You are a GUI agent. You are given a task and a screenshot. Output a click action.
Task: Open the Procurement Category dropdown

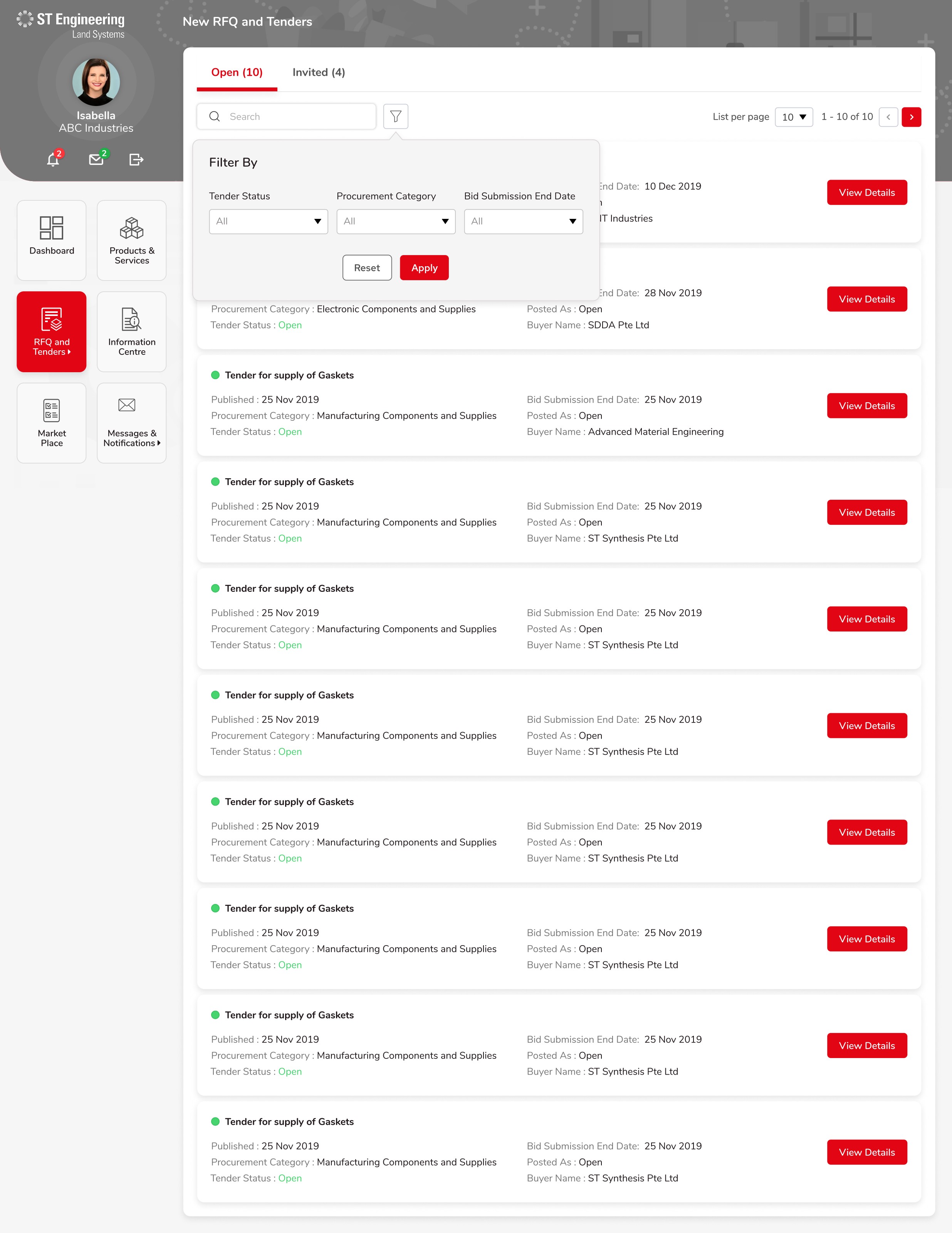coord(396,221)
